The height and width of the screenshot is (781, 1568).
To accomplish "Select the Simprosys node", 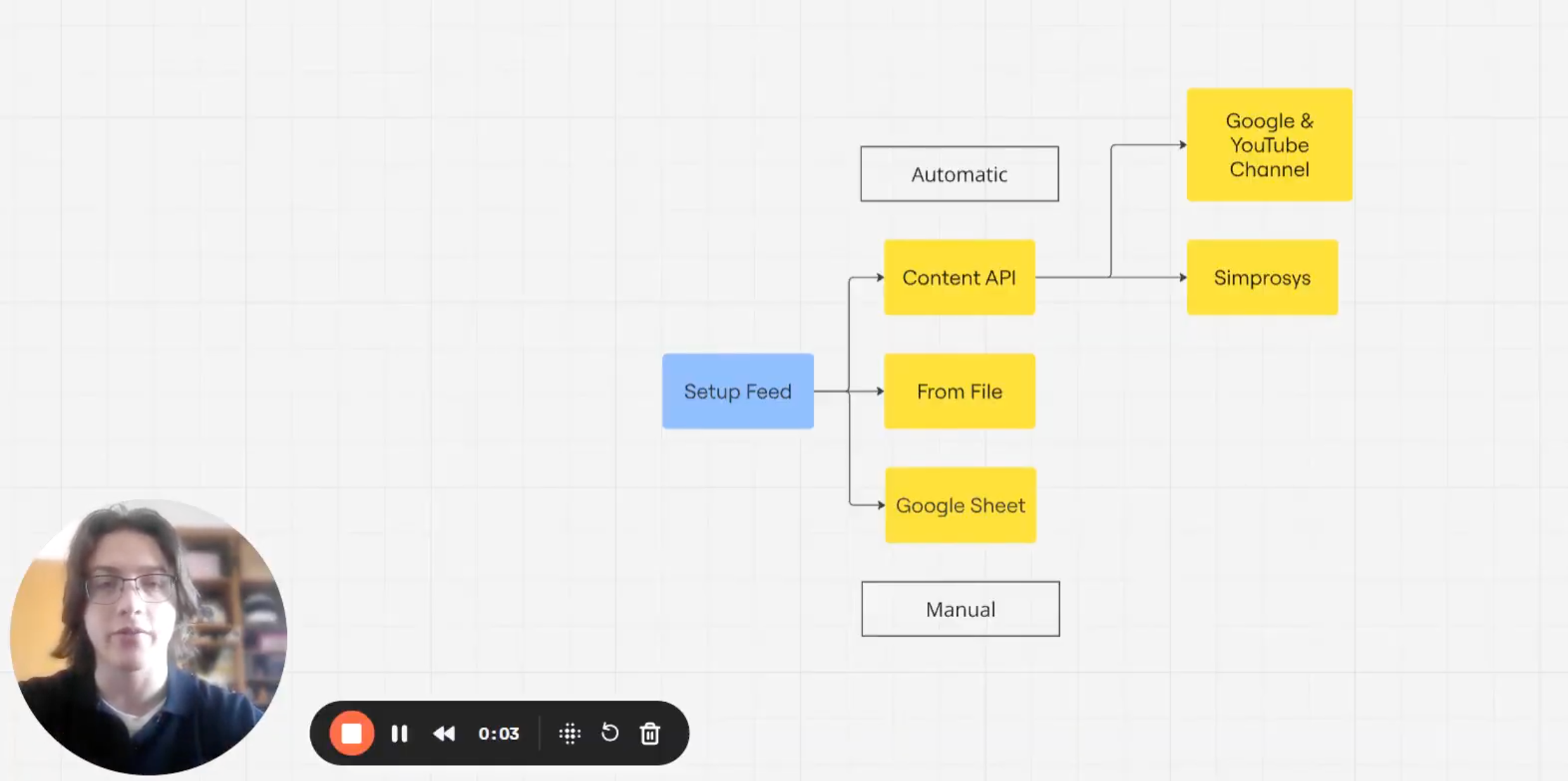I will click(x=1261, y=277).
